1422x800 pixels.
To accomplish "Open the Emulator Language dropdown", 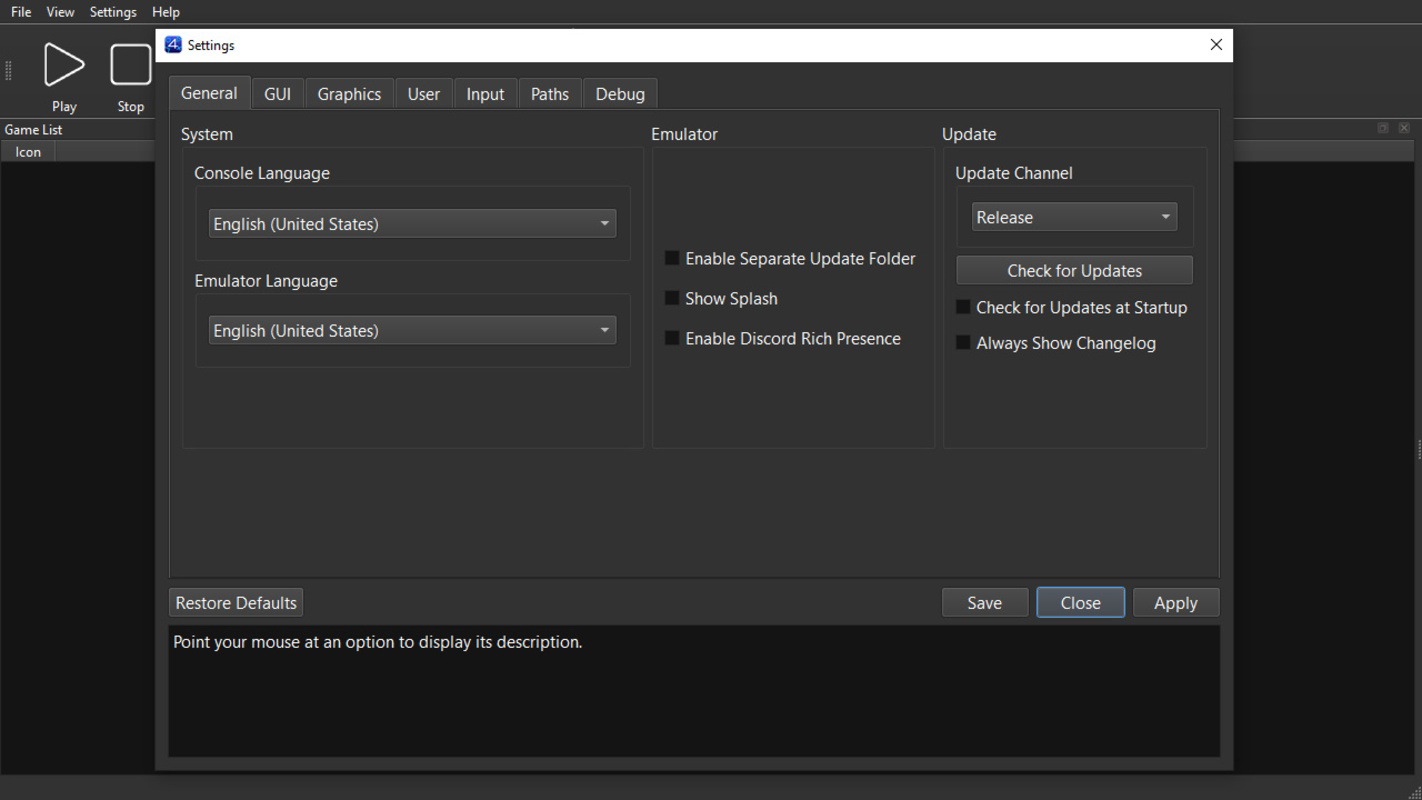I will 412,330.
